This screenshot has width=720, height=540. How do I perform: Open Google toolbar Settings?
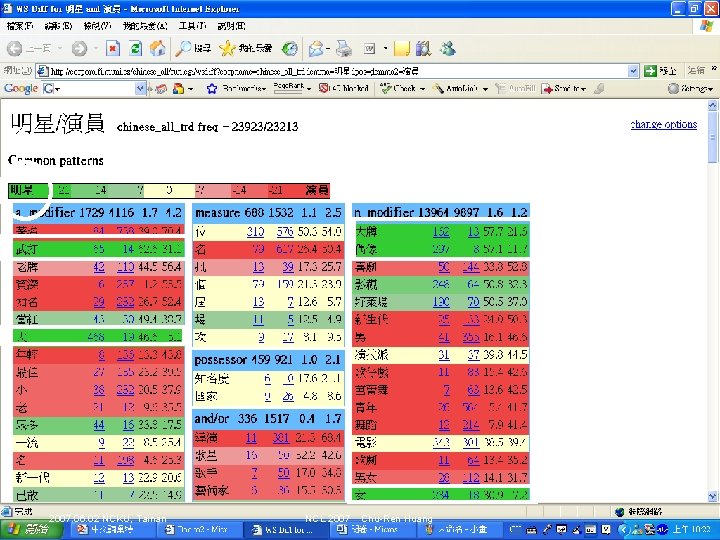[x=690, y=88]
